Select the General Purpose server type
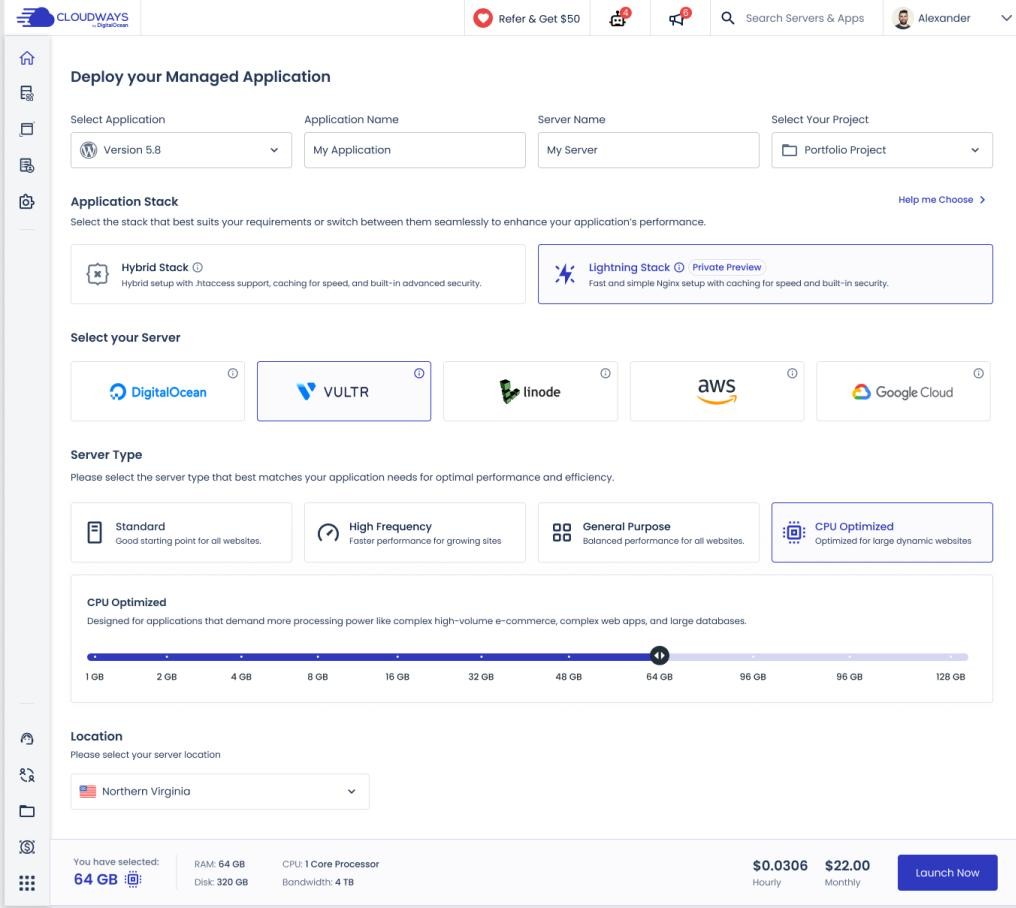1016x908 pixels. coord(648,533)
